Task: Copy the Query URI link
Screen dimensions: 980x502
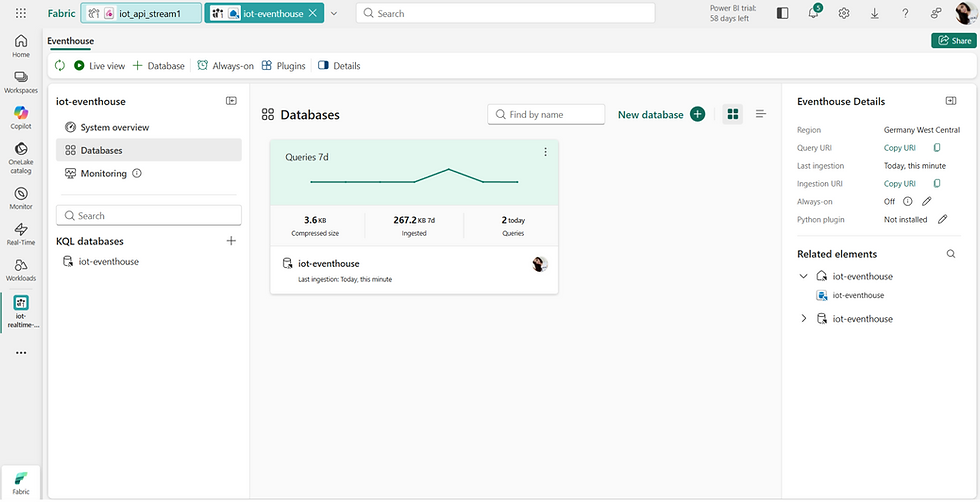Action: (x=899, y=148)
